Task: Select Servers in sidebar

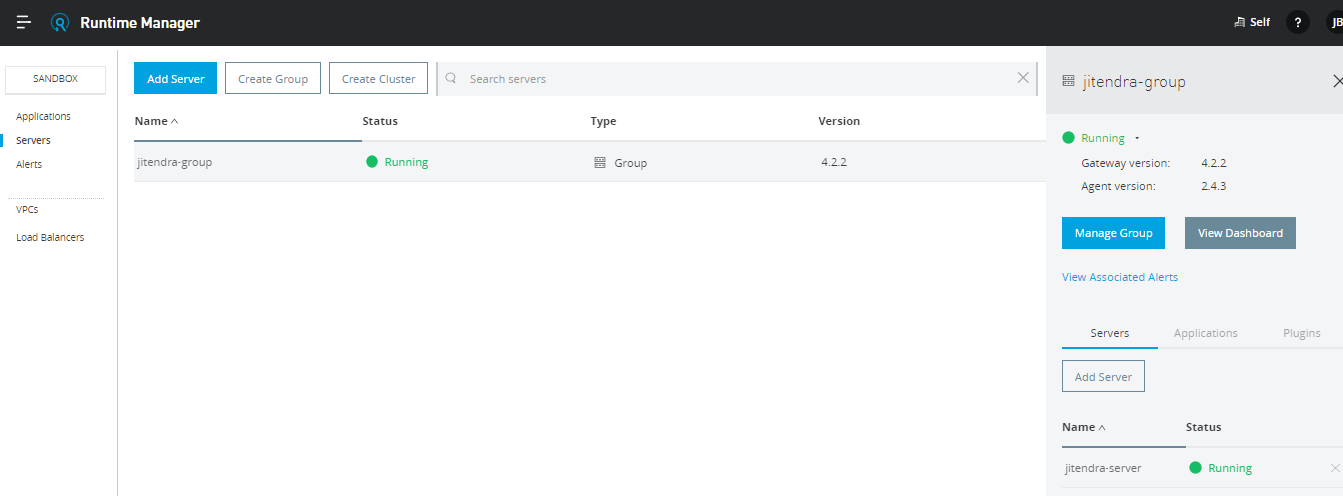Action: (x=33, y=141)
